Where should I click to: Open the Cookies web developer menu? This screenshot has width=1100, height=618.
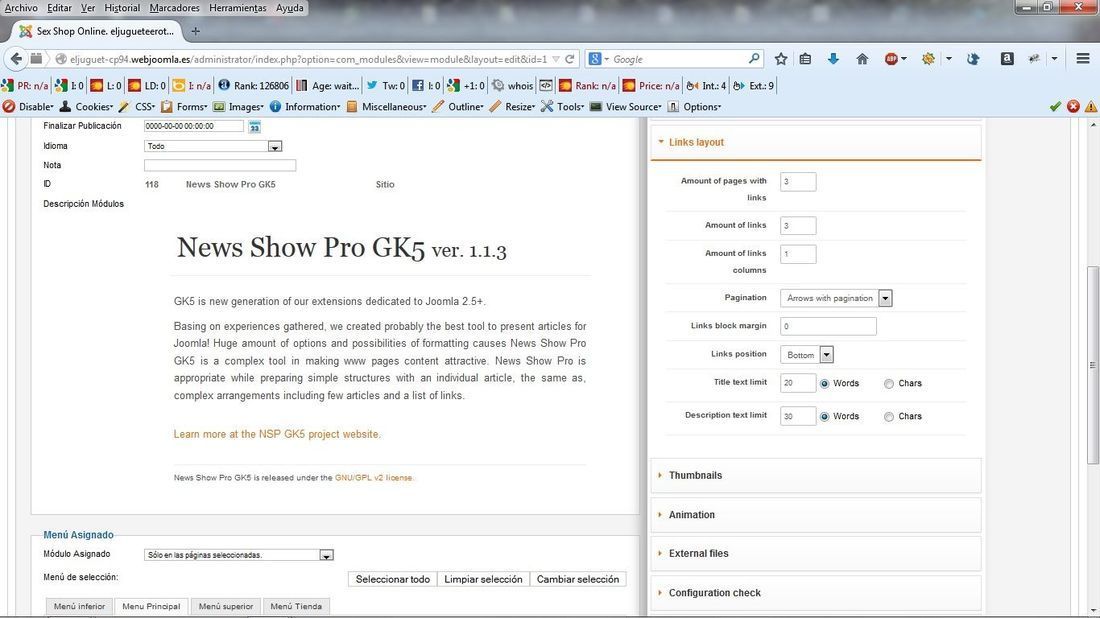86,107
